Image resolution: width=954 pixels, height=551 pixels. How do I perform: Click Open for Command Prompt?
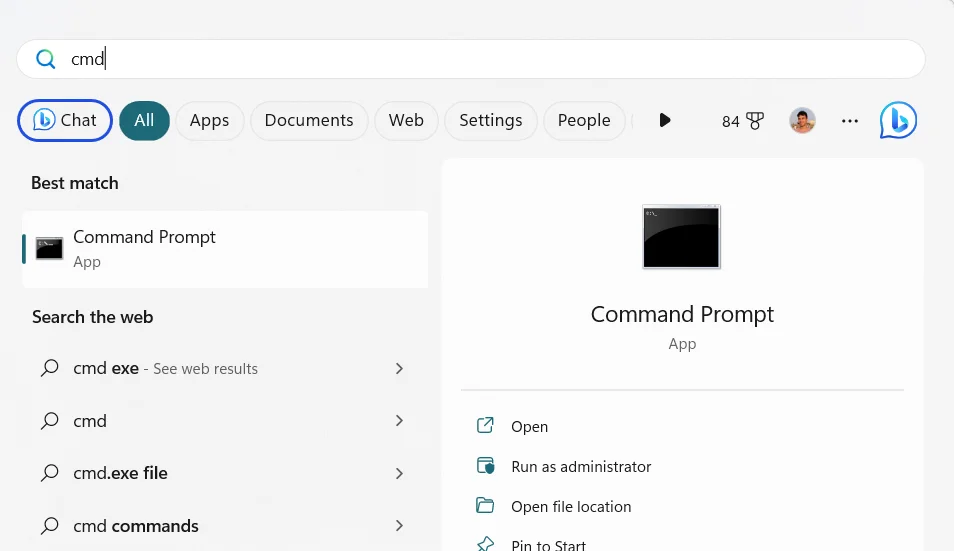click(x=529, y=427)
